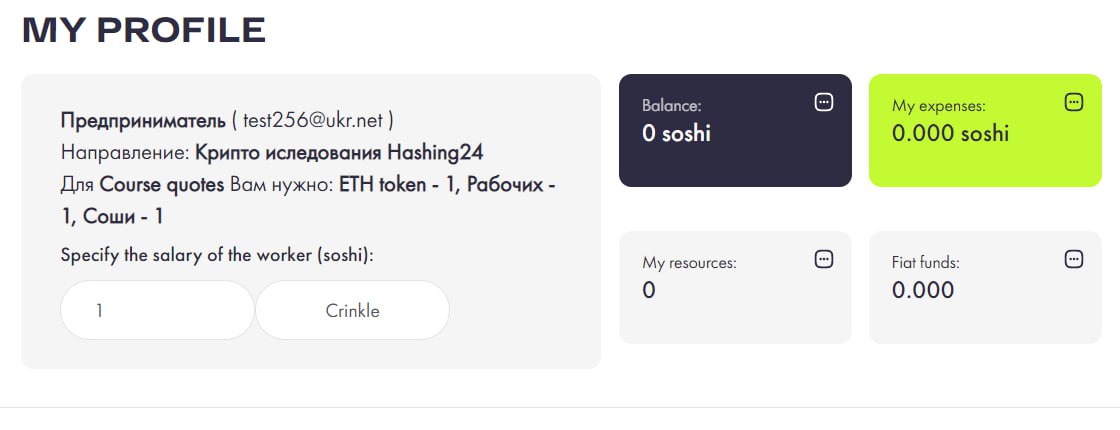Click the worker salary input field
The image size is (1120, 430).
[157, 311]
